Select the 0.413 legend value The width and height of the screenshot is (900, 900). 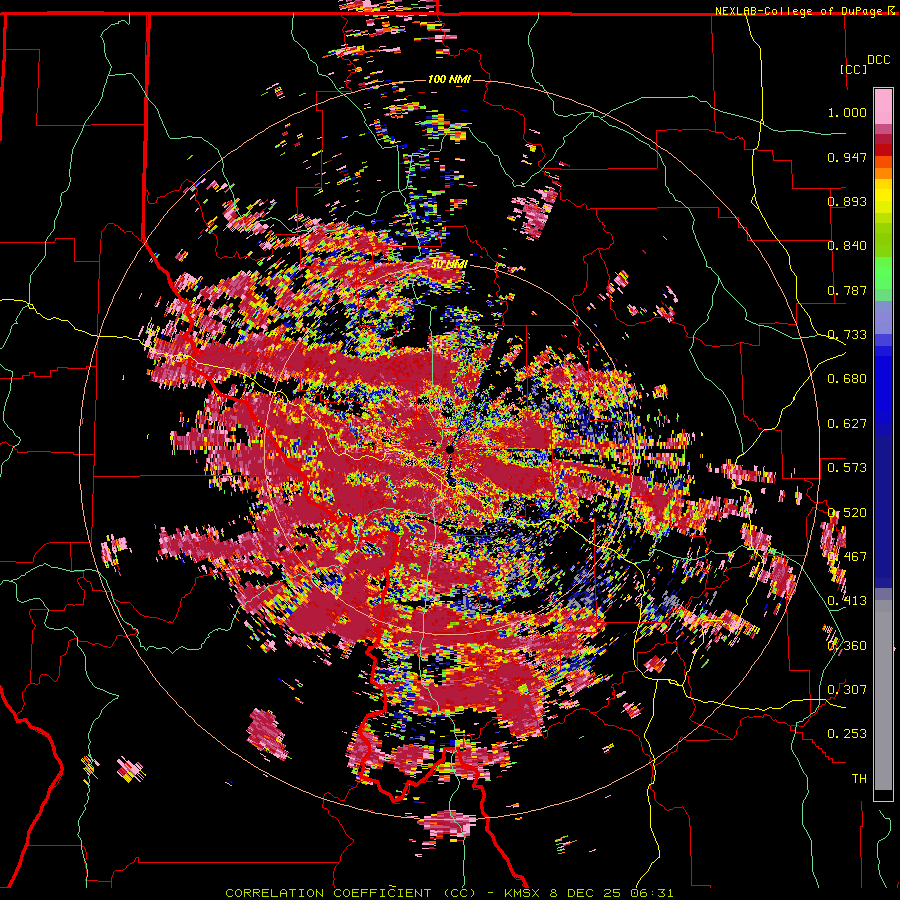point(847,601)
